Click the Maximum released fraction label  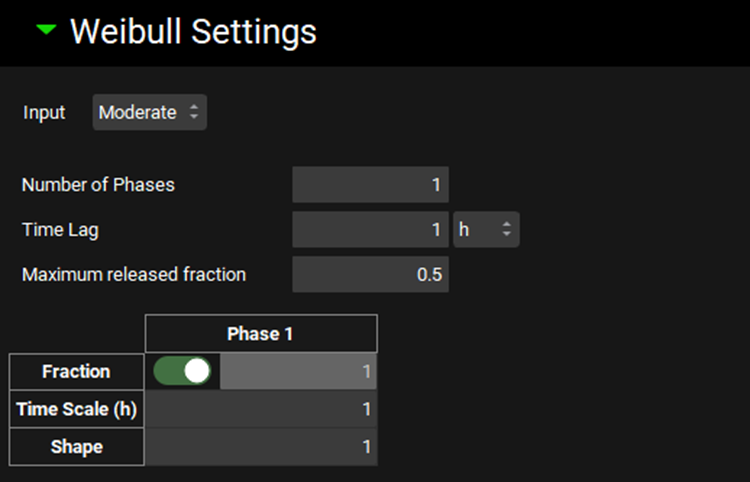pyautogui.click(x=134, y=275)
